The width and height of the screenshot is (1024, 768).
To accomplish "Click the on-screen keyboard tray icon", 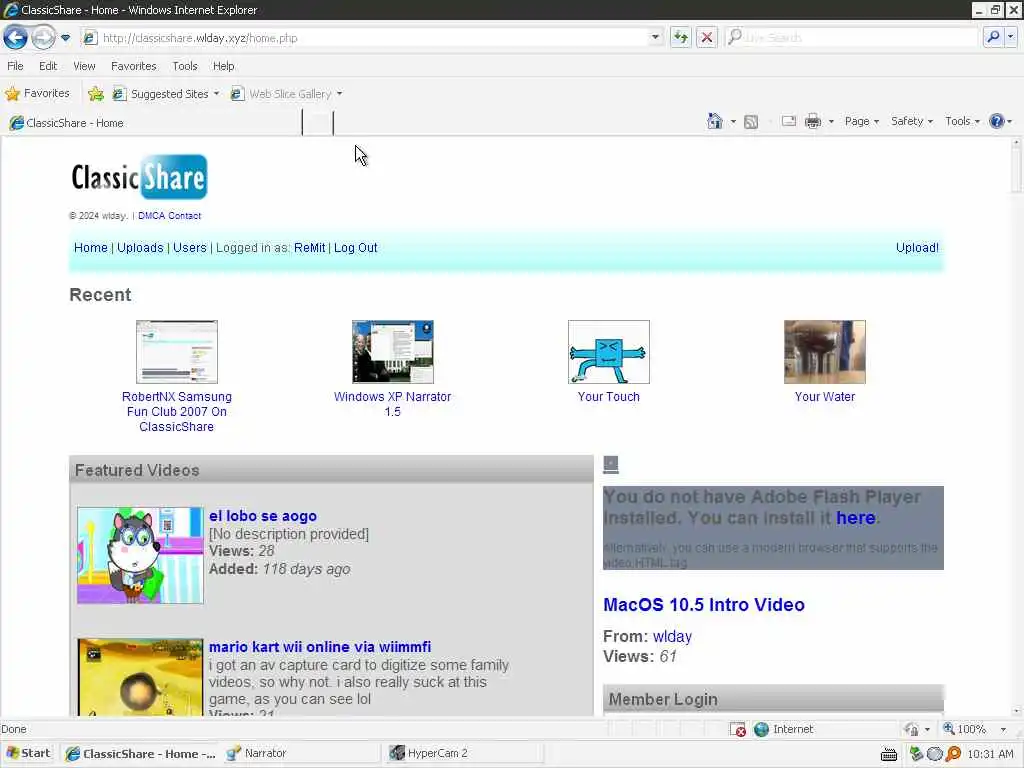I will coord(889,754).
